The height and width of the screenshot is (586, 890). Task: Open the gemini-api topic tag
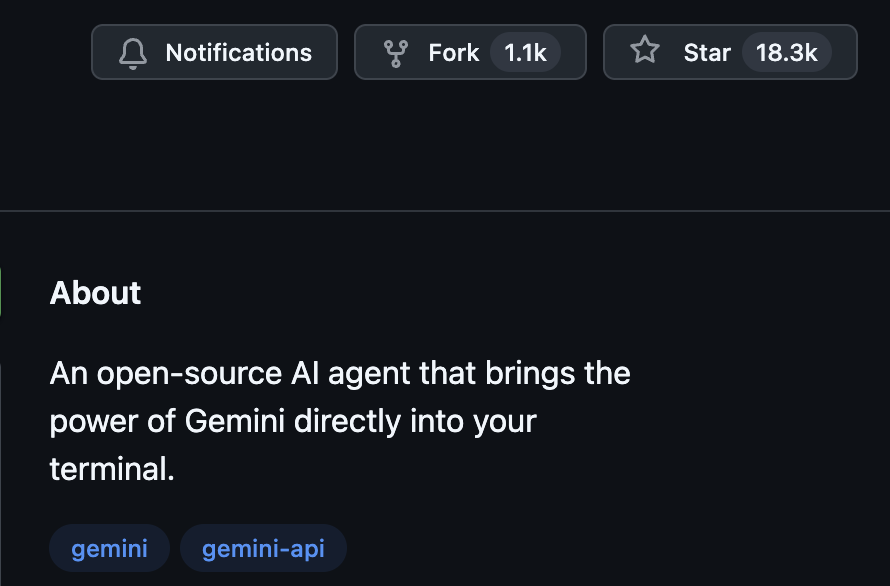[263, 549]
